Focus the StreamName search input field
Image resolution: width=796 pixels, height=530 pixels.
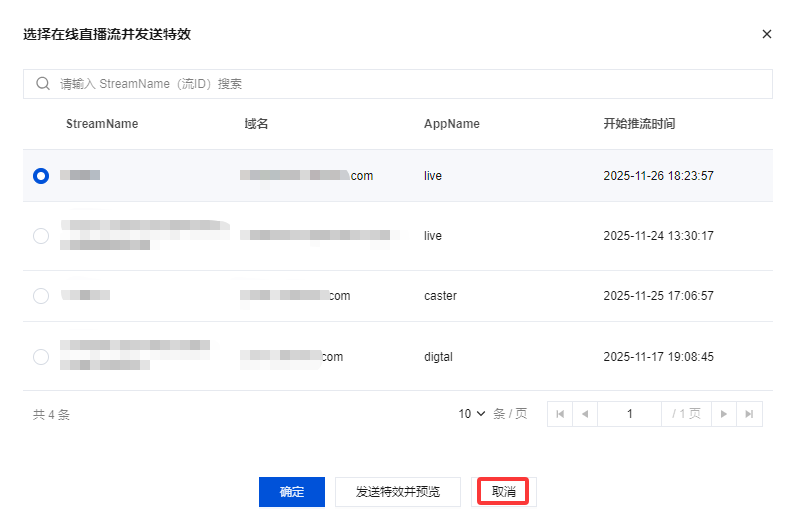coord(400,84)
